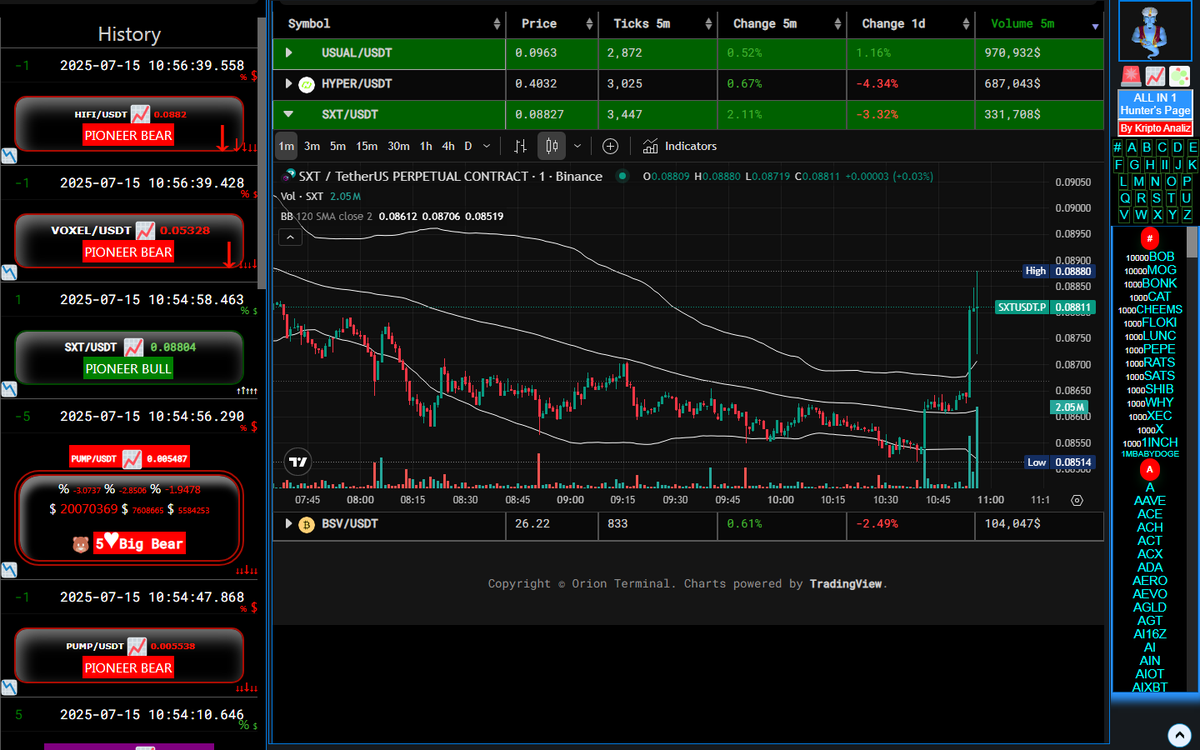Open the ADA coin link

(1150, 567)
